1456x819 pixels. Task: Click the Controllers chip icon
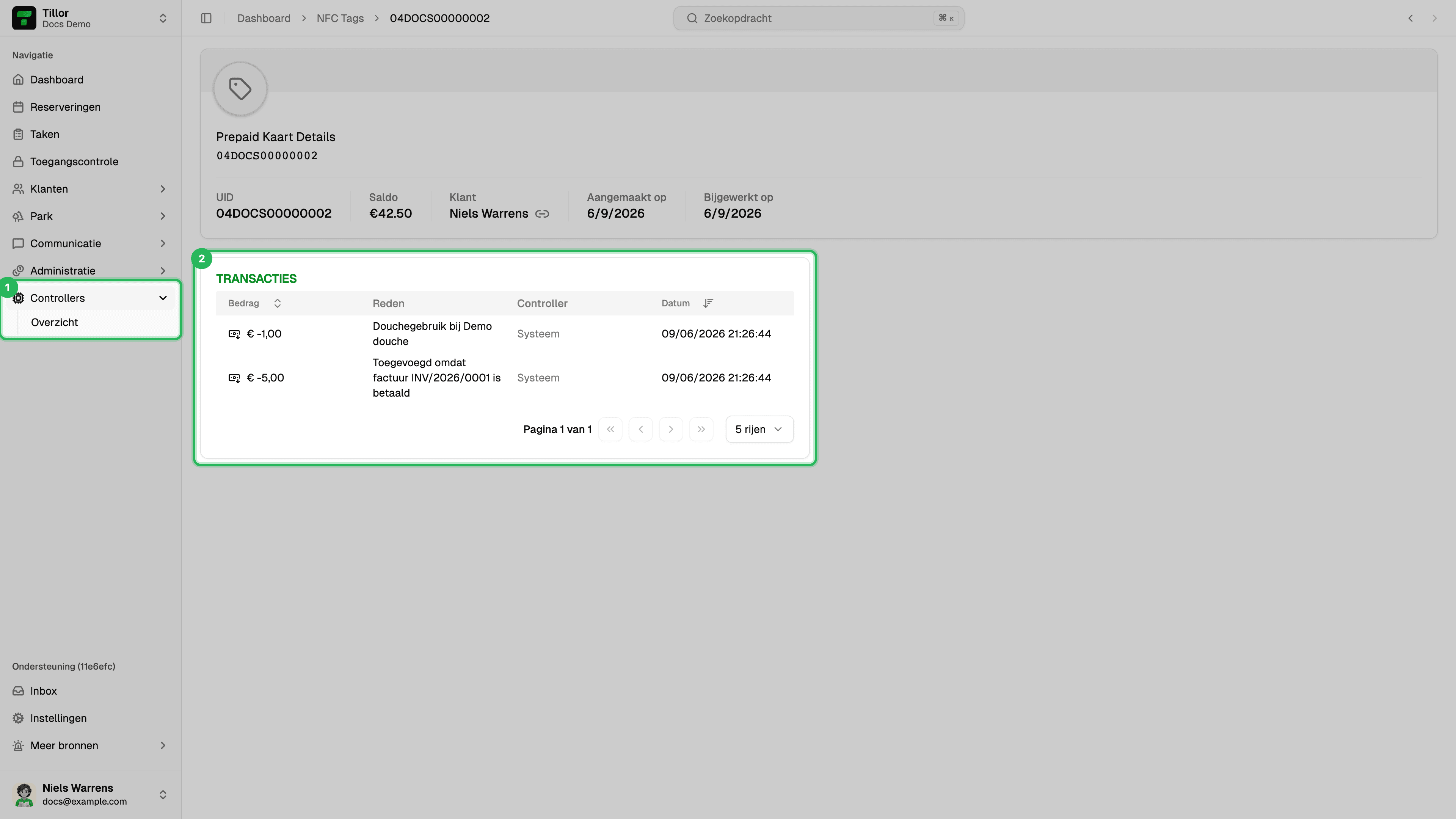point(18,298)
